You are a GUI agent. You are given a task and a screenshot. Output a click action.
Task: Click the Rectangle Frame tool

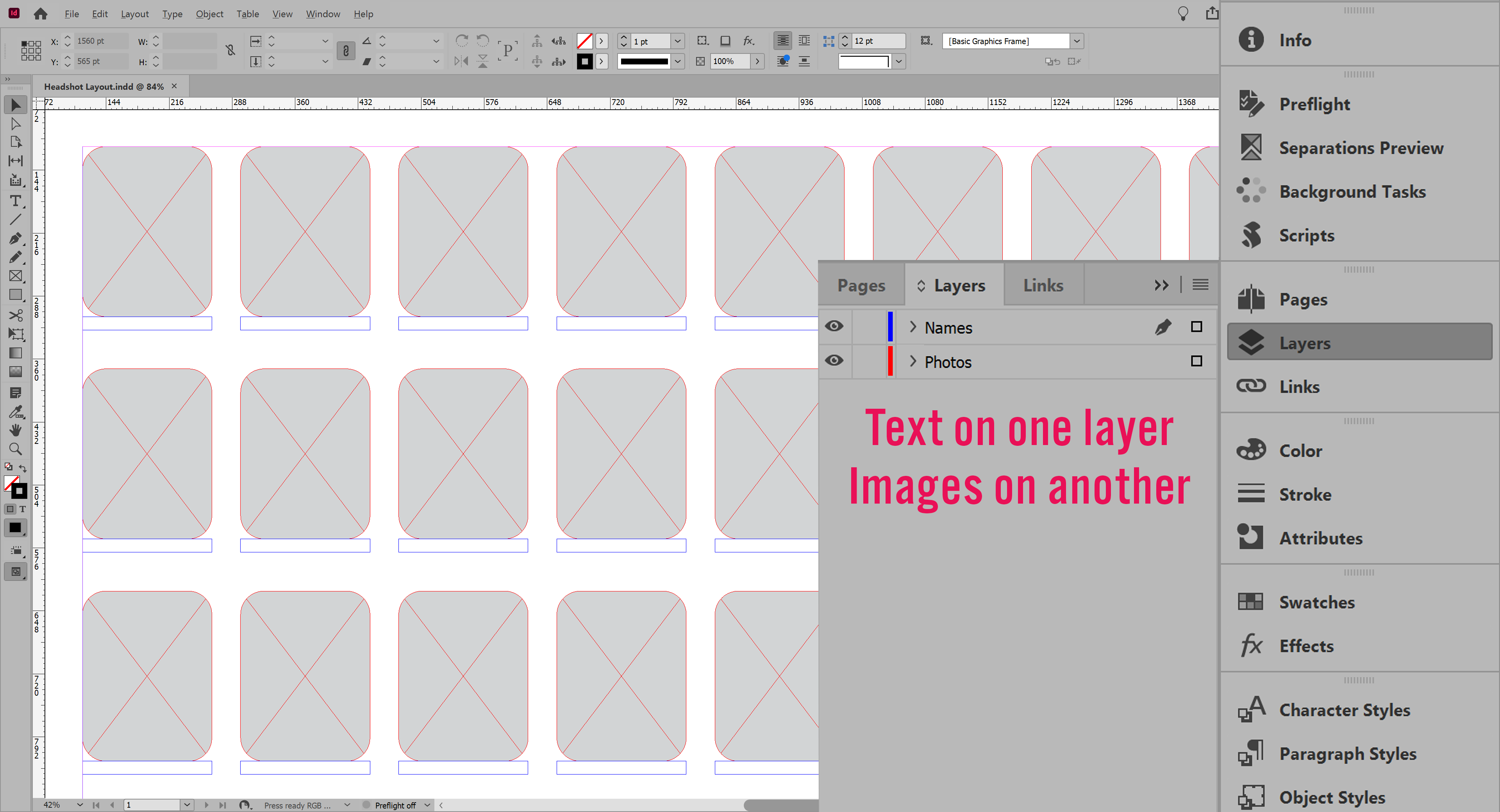(x=16, y=276)
